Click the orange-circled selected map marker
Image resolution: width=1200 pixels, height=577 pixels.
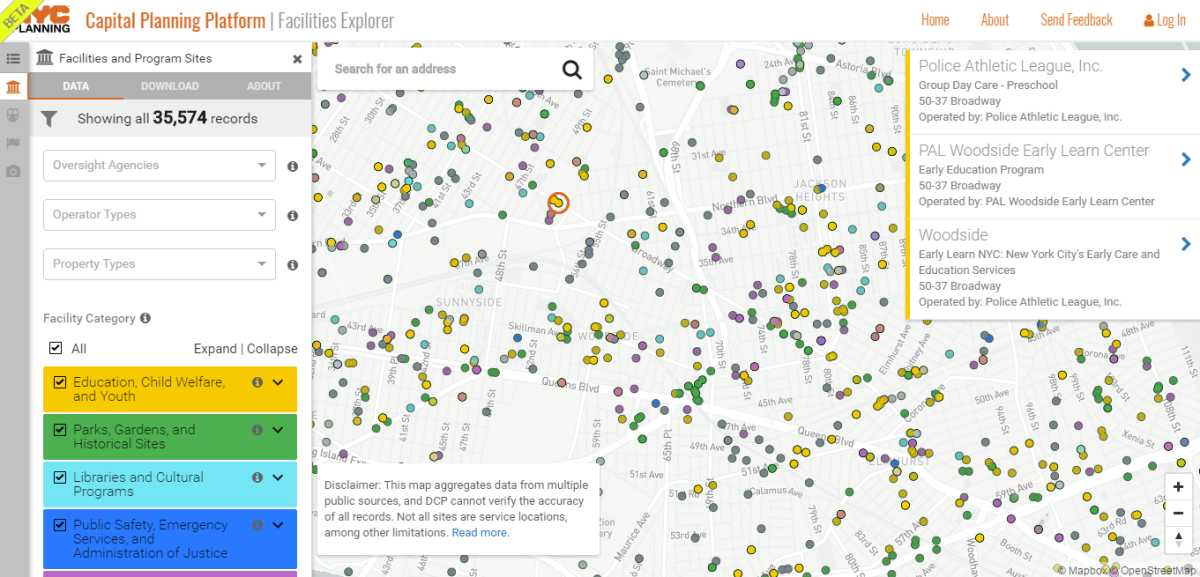click(x=558, y=203)
